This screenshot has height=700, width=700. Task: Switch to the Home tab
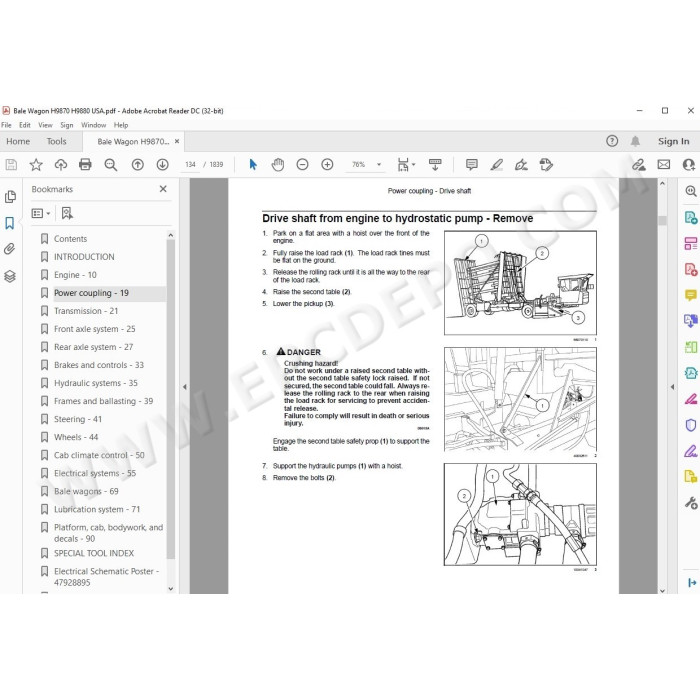pos(18,141)
